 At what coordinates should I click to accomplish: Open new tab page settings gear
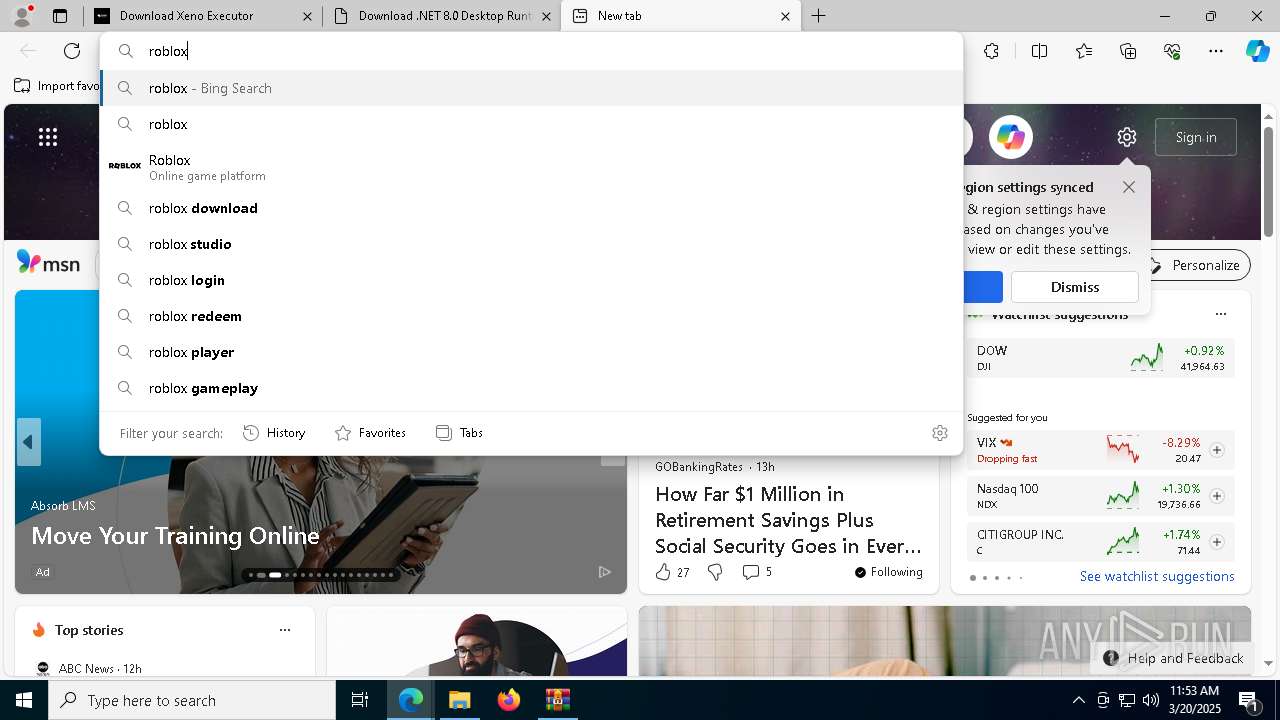click(x=1127, y=137)
